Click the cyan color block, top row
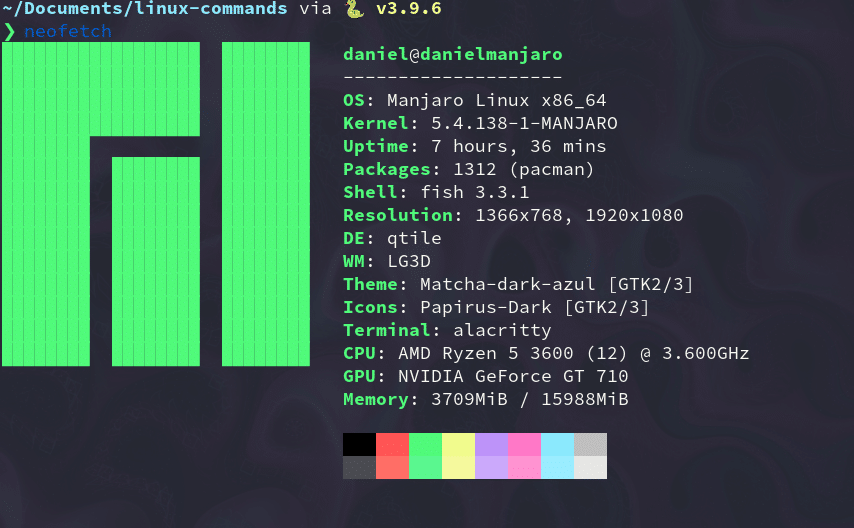 [x=557, y=445]
